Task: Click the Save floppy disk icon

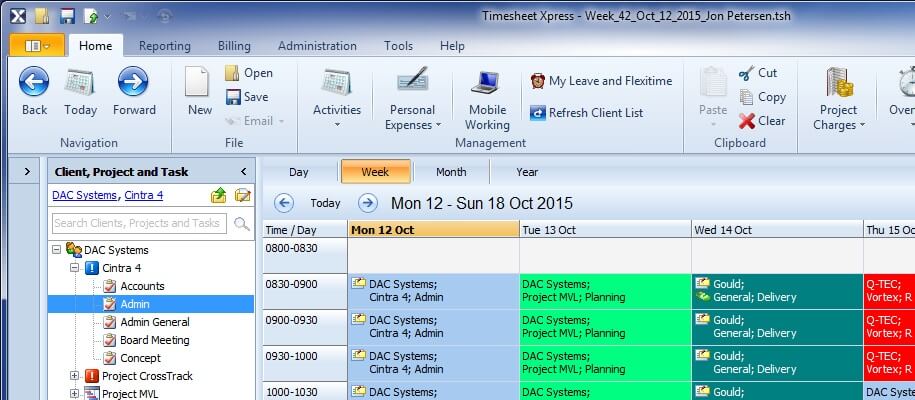Action: pos(232,97)
